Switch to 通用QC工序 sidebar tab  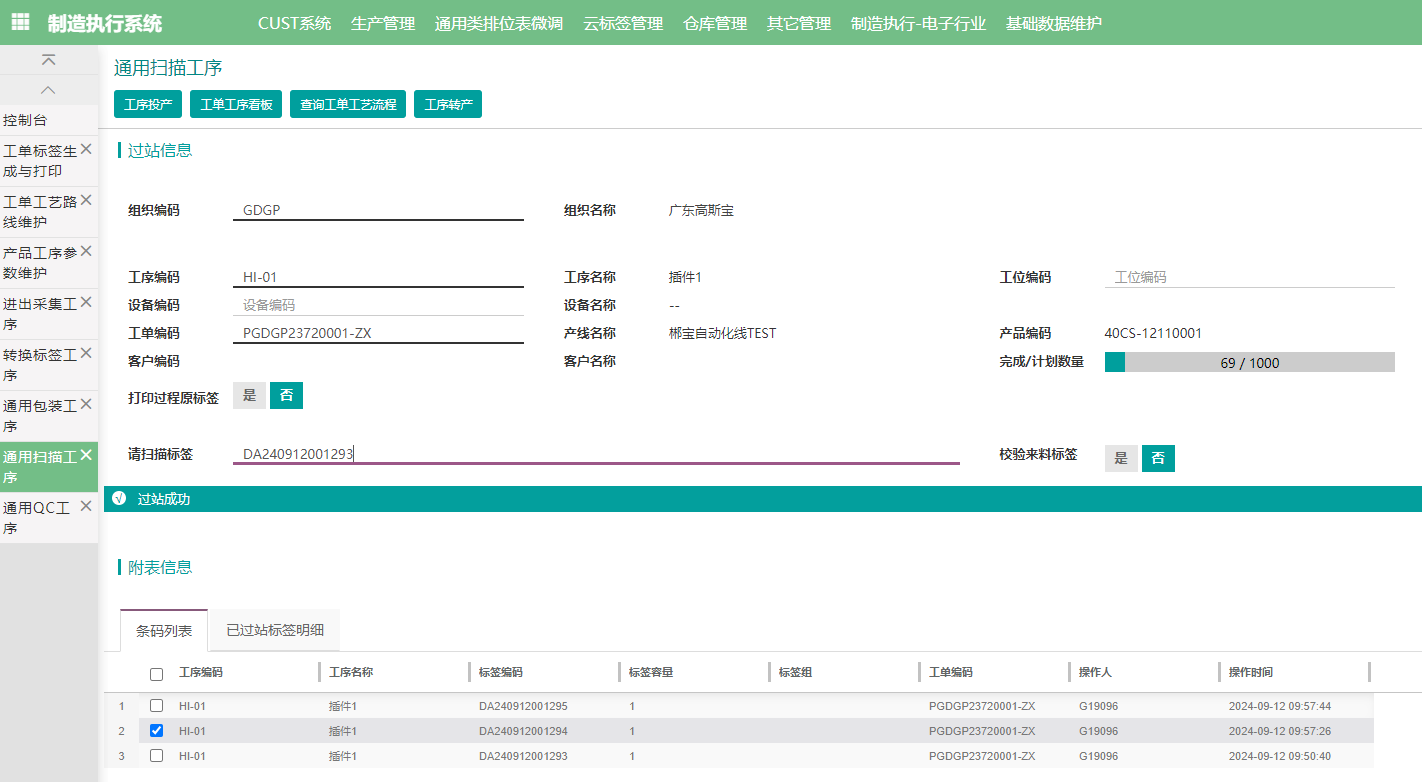tap(40, 518)
